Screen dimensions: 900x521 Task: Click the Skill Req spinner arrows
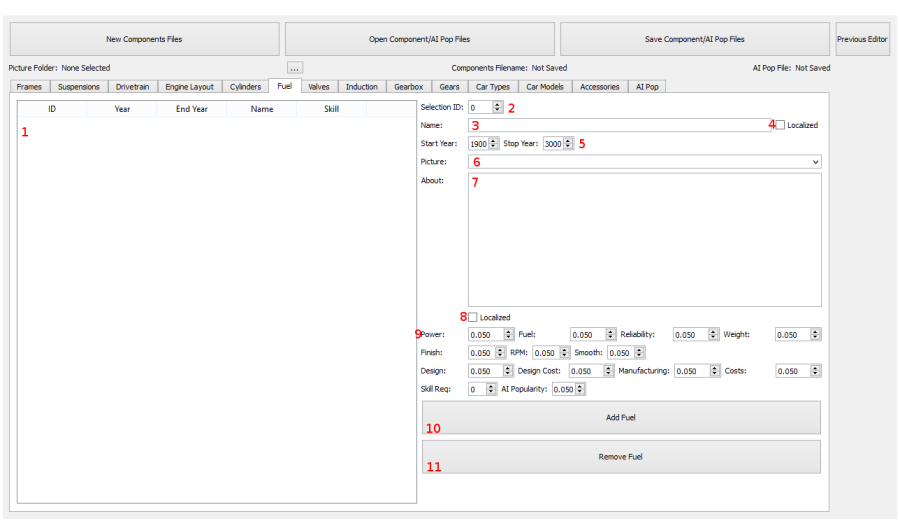[x=491, y=389]
